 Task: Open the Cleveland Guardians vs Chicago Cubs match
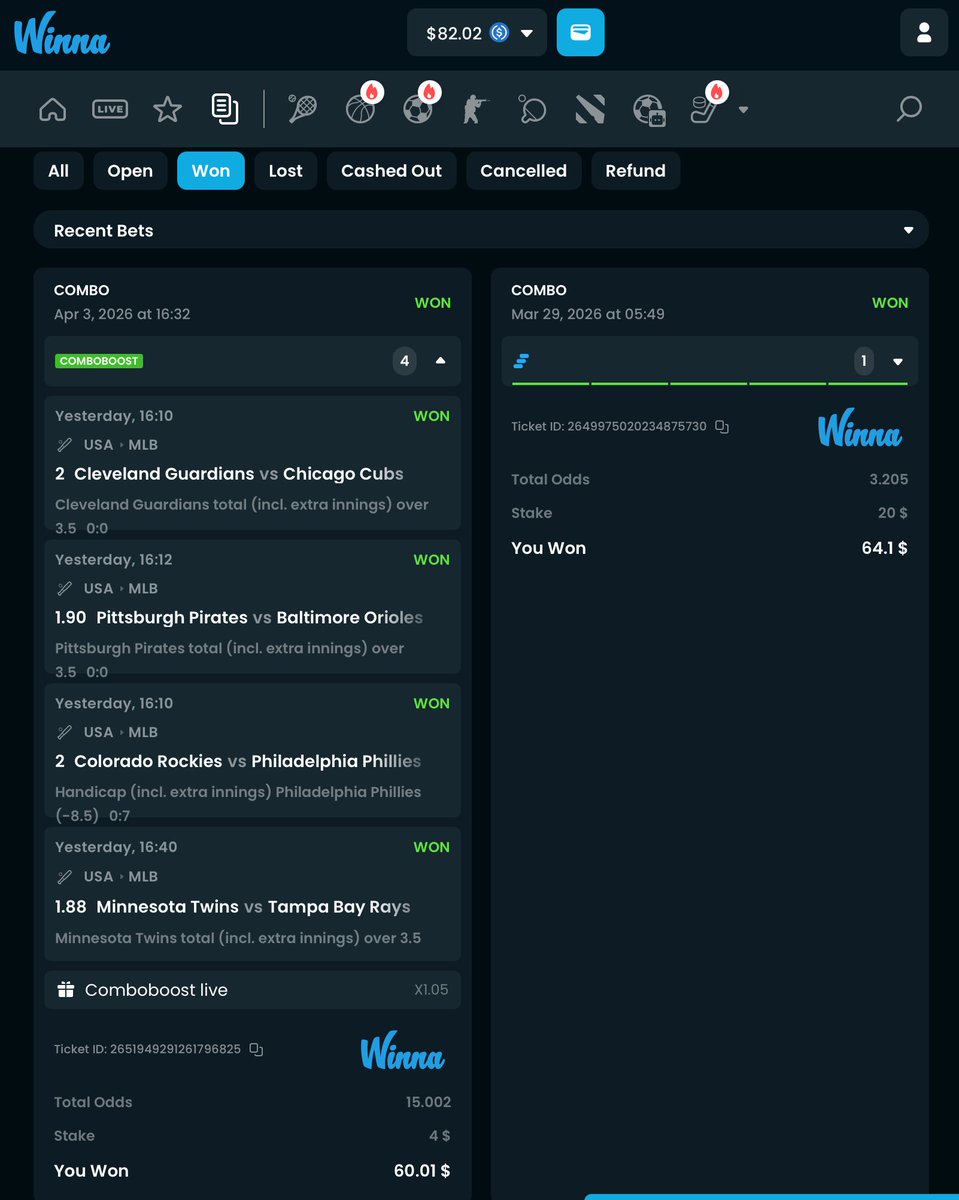click(x=239, y=474)
